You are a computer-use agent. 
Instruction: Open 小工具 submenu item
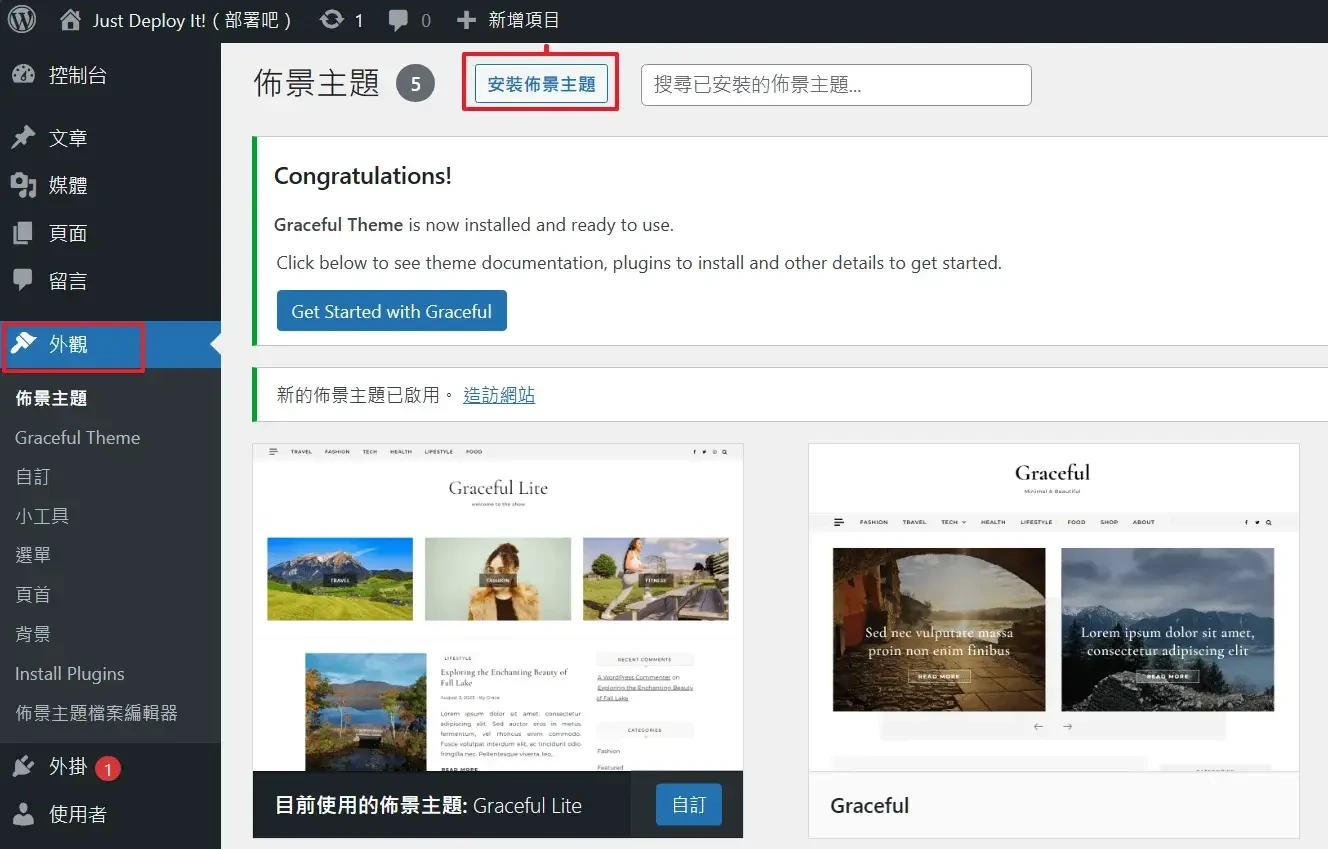[x=41, y=516]
